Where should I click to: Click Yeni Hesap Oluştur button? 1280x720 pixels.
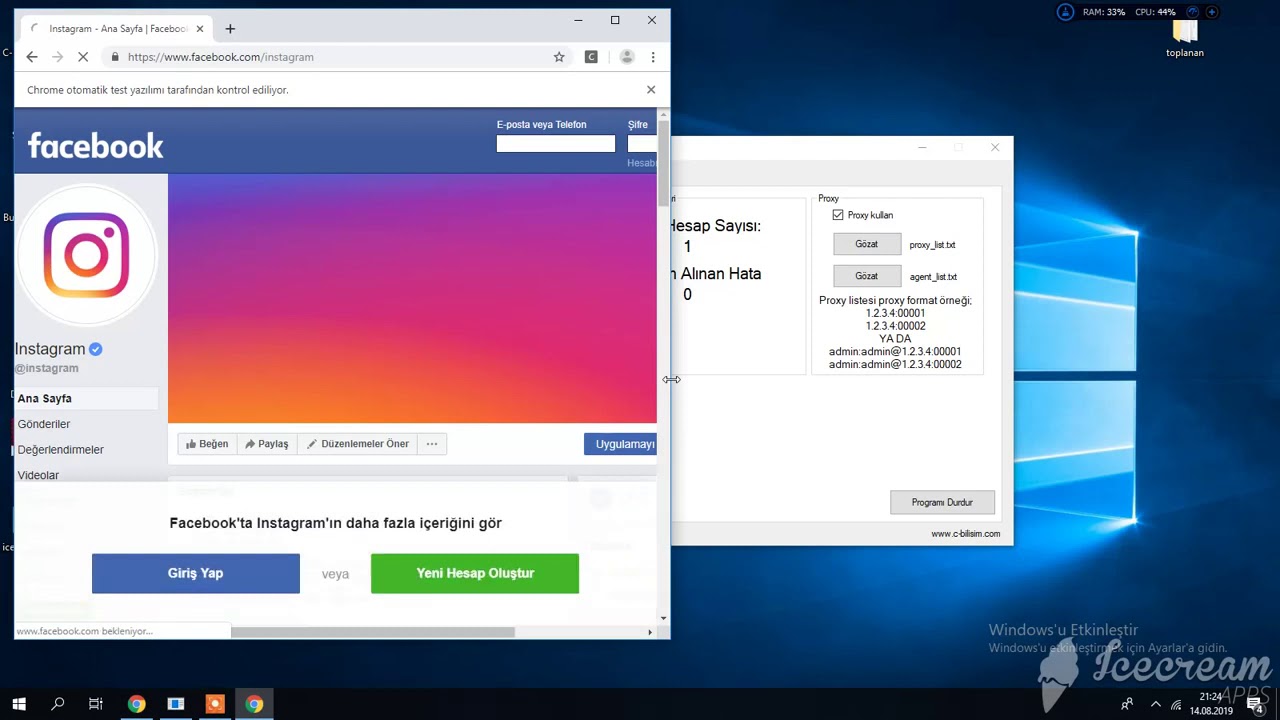475,573
